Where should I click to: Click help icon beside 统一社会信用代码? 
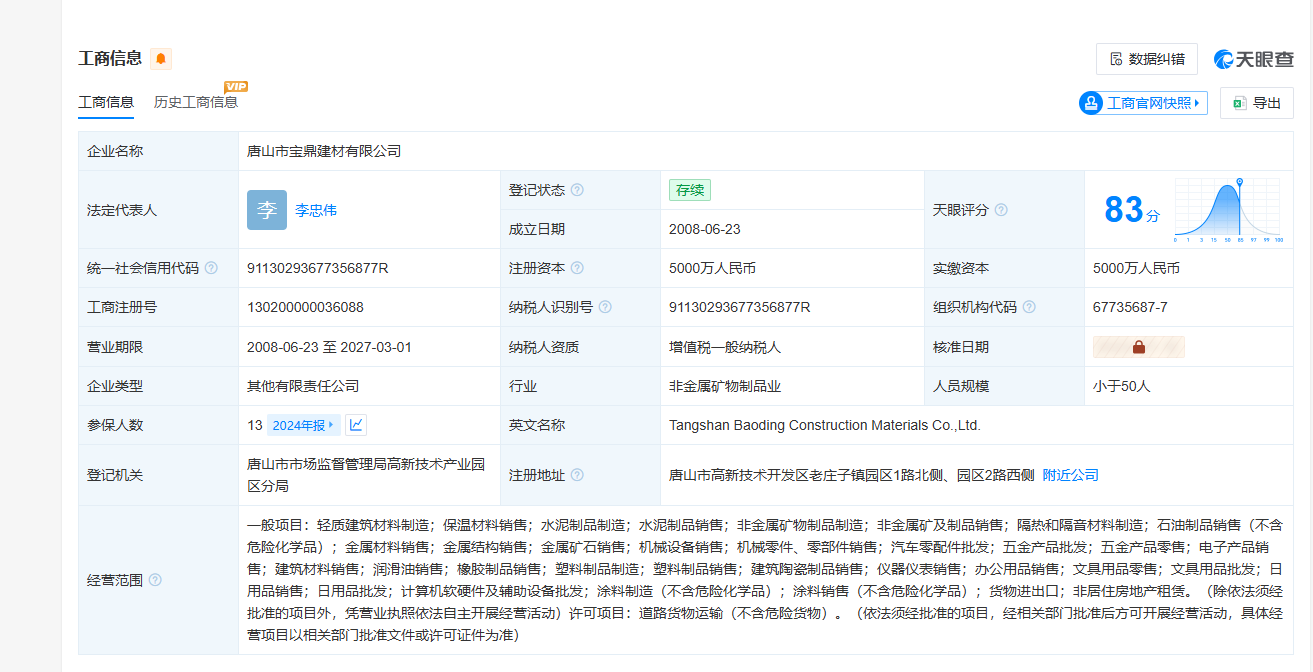[x=211, y=268]
